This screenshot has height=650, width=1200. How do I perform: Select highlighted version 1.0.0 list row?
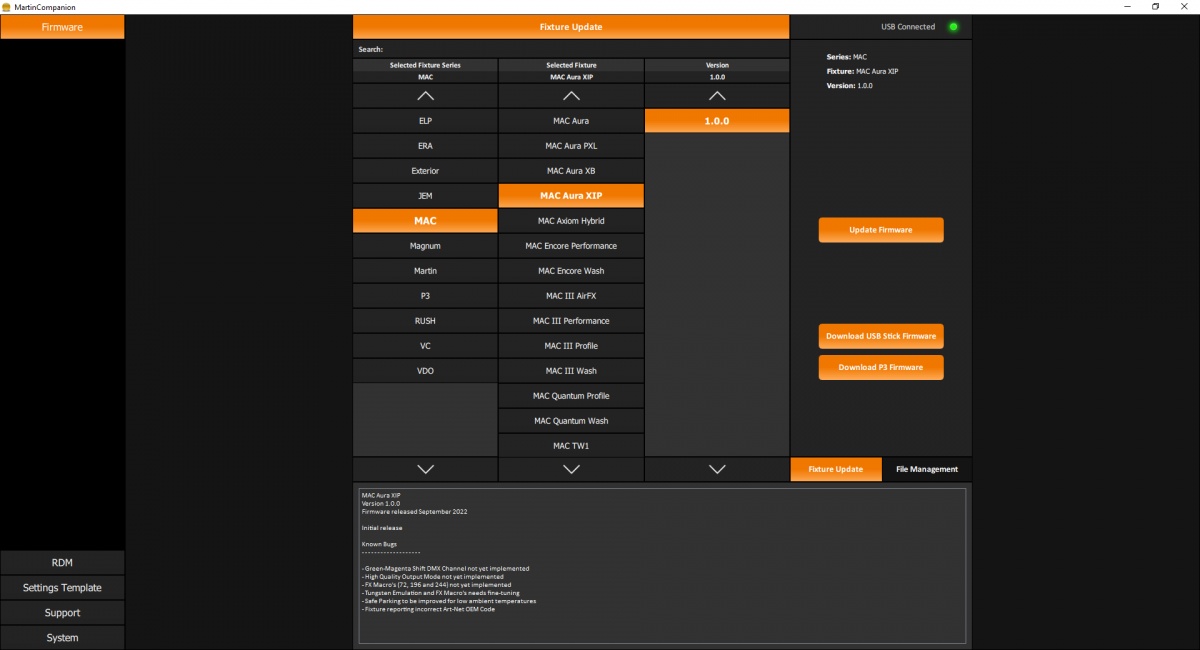(717, 121)
